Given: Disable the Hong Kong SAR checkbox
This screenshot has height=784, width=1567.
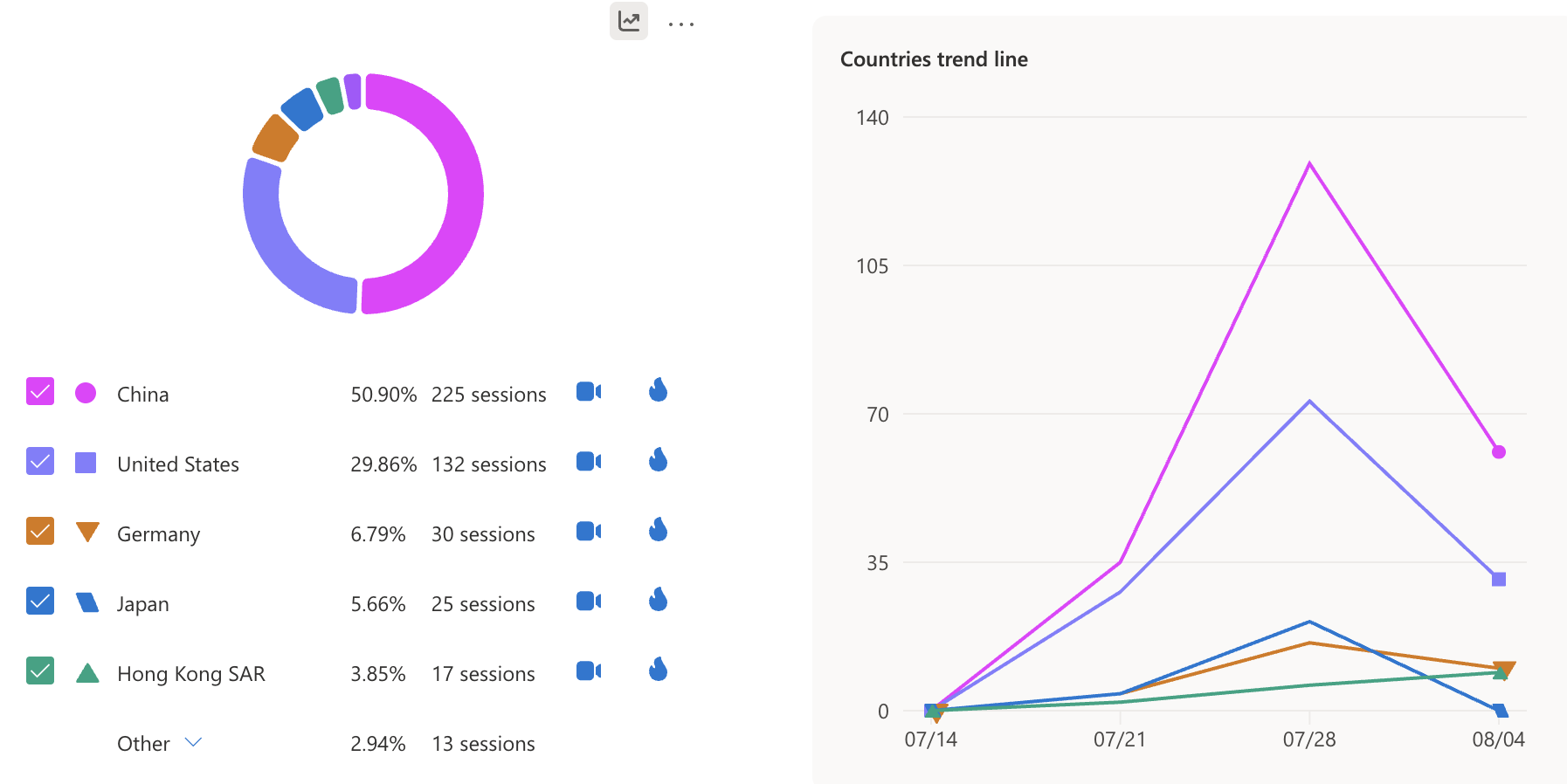Looking at the screenshot, I should pos(40,671).
